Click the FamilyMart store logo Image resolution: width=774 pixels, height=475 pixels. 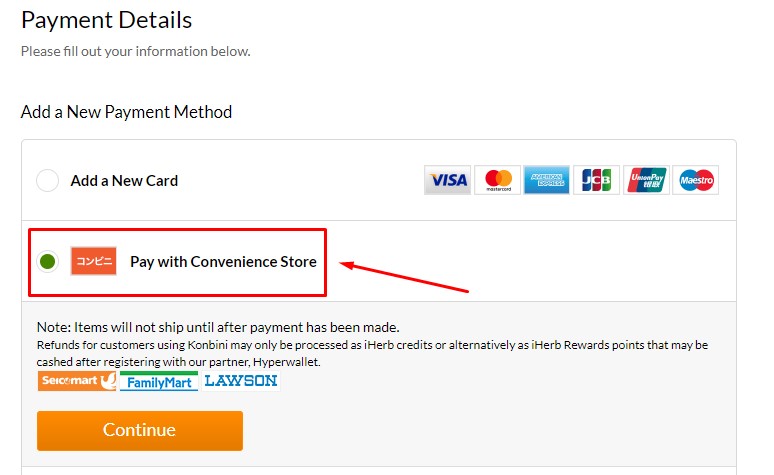(159, 381)
